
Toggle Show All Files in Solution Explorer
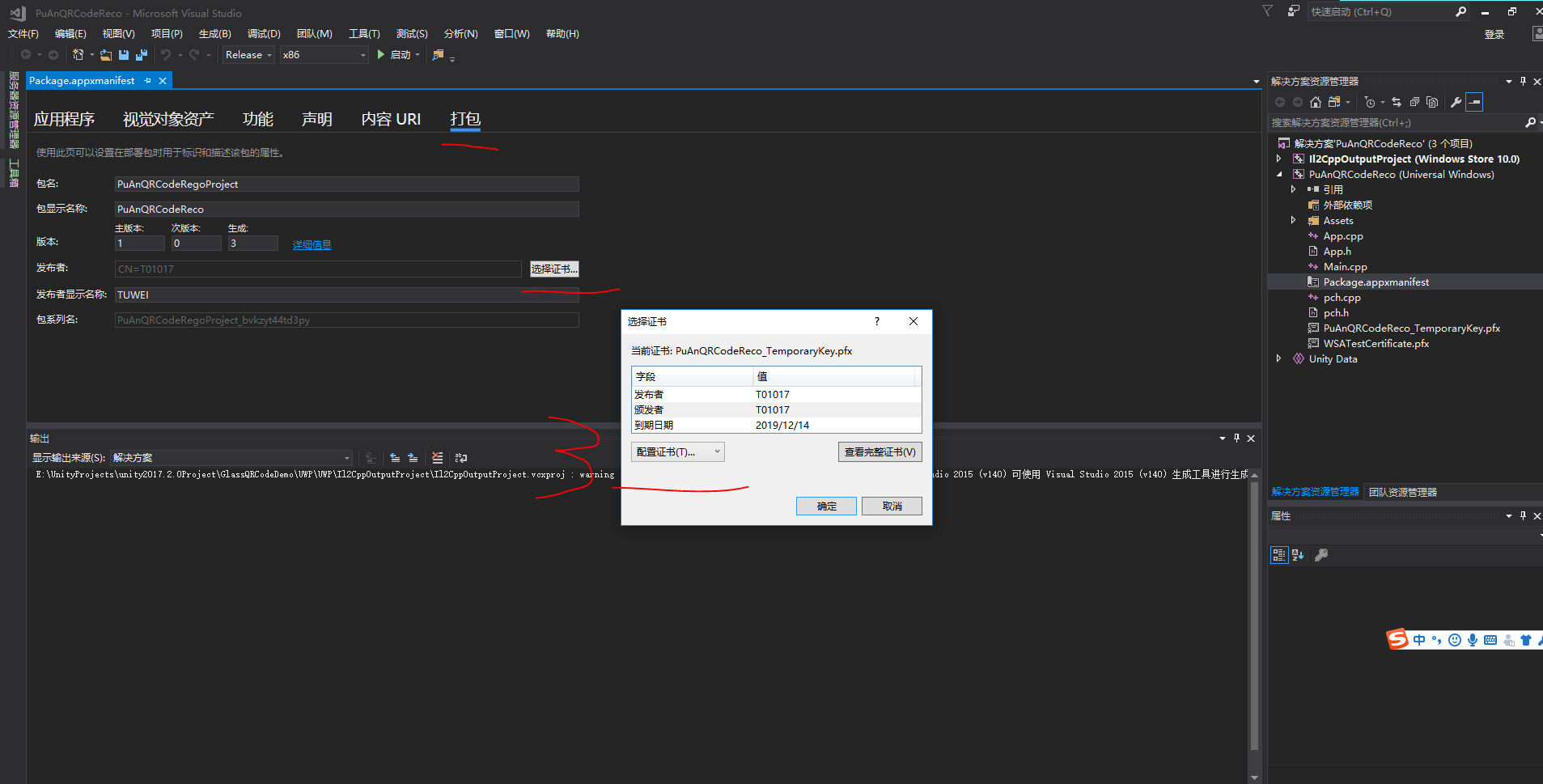click(1432, 102)
